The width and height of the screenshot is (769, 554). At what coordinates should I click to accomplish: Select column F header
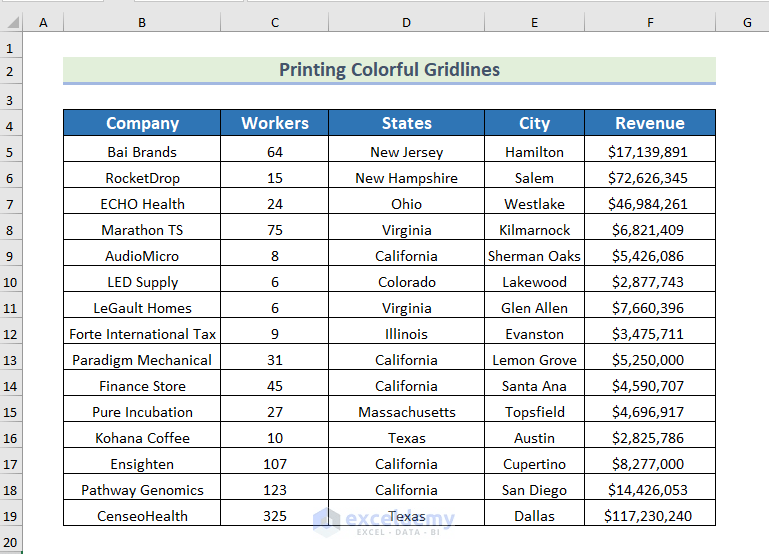[650, 23]
